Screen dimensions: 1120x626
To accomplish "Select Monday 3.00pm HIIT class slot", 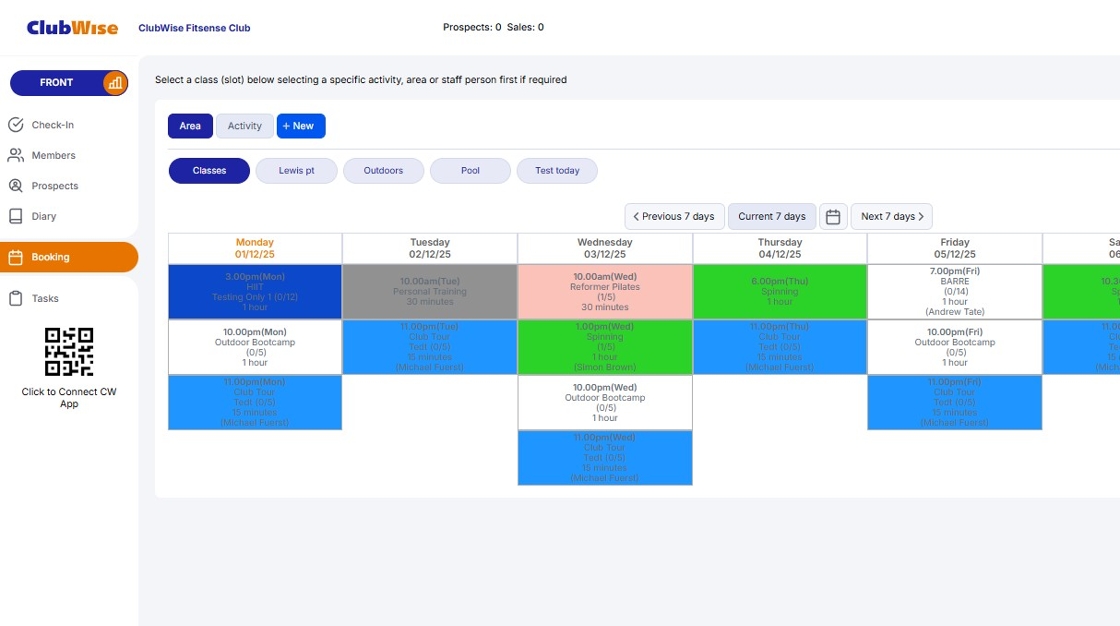I will tap(255, 292).
